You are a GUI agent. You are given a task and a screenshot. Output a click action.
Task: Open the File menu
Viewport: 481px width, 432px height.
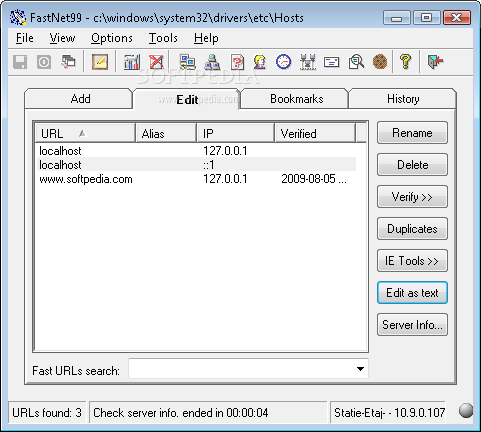25,38
